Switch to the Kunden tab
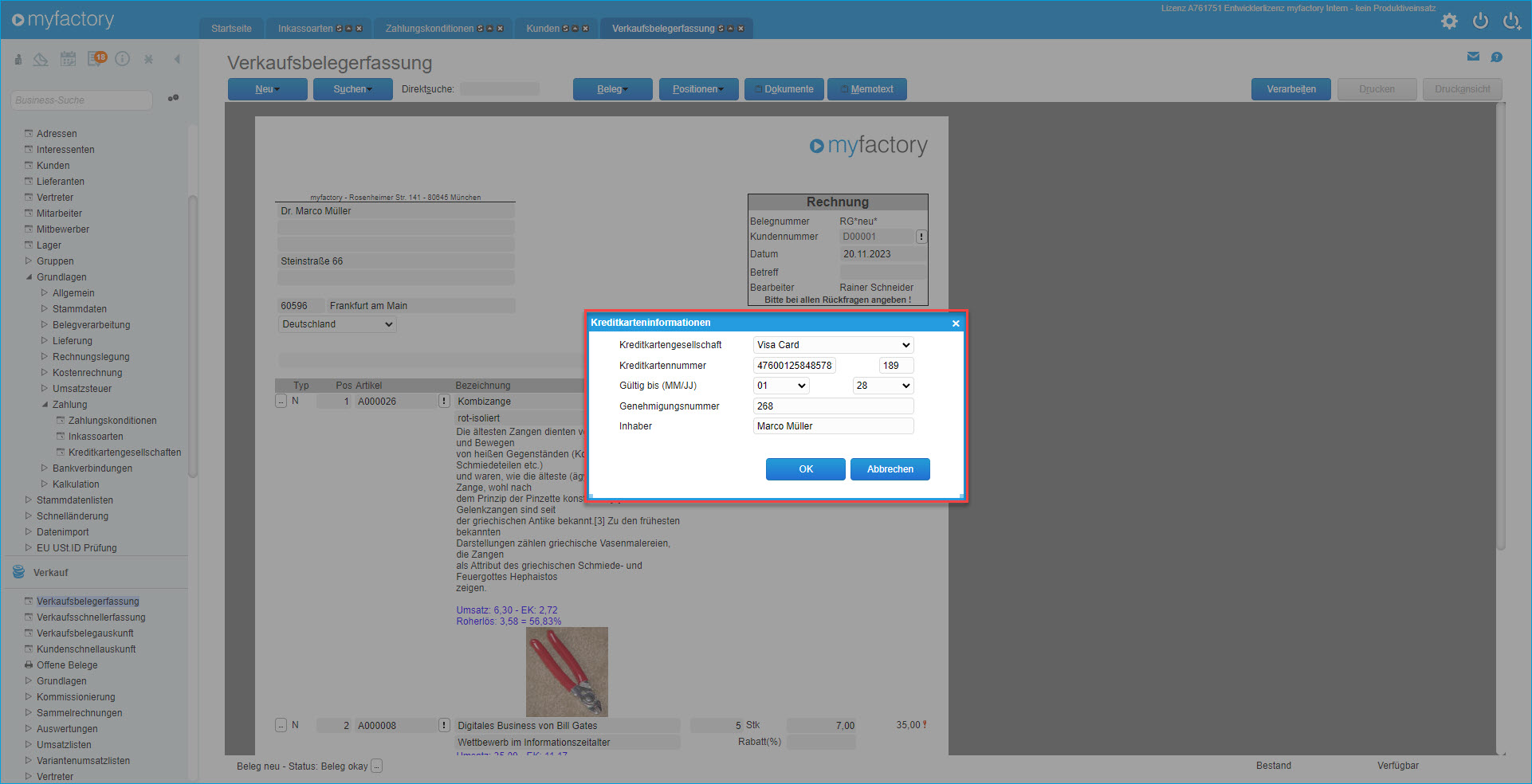Screen dimensions: 1532x784 pos(543,29)
